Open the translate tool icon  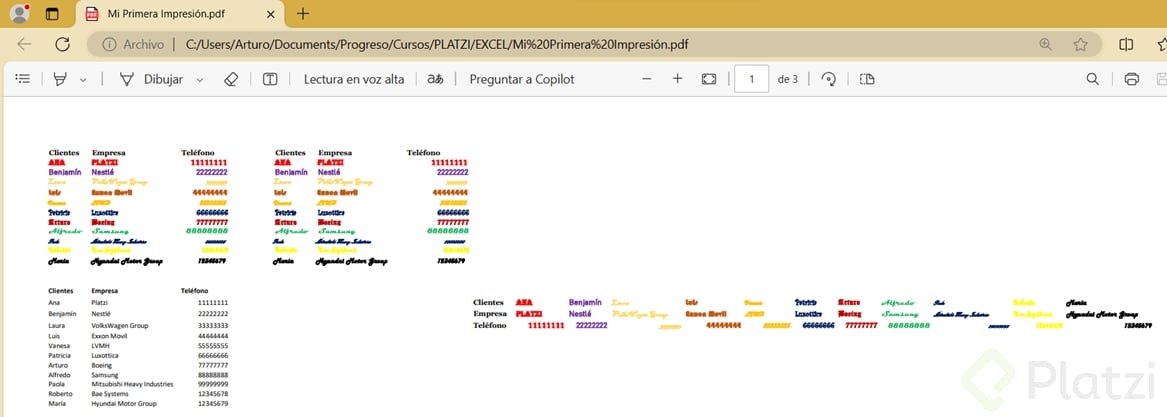click(x=435, y=79)
